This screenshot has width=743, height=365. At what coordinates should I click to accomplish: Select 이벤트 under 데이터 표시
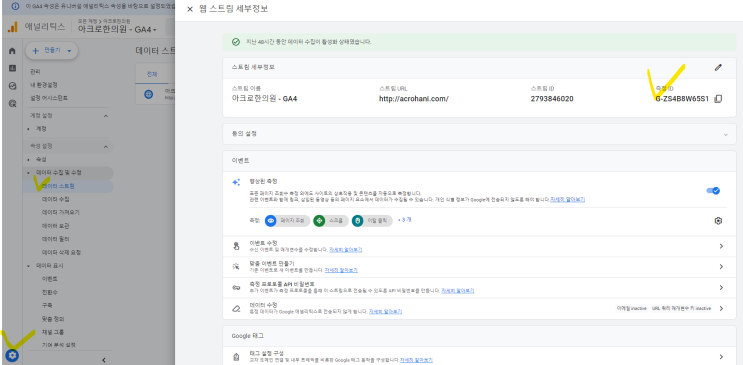[x=50, y=279]
